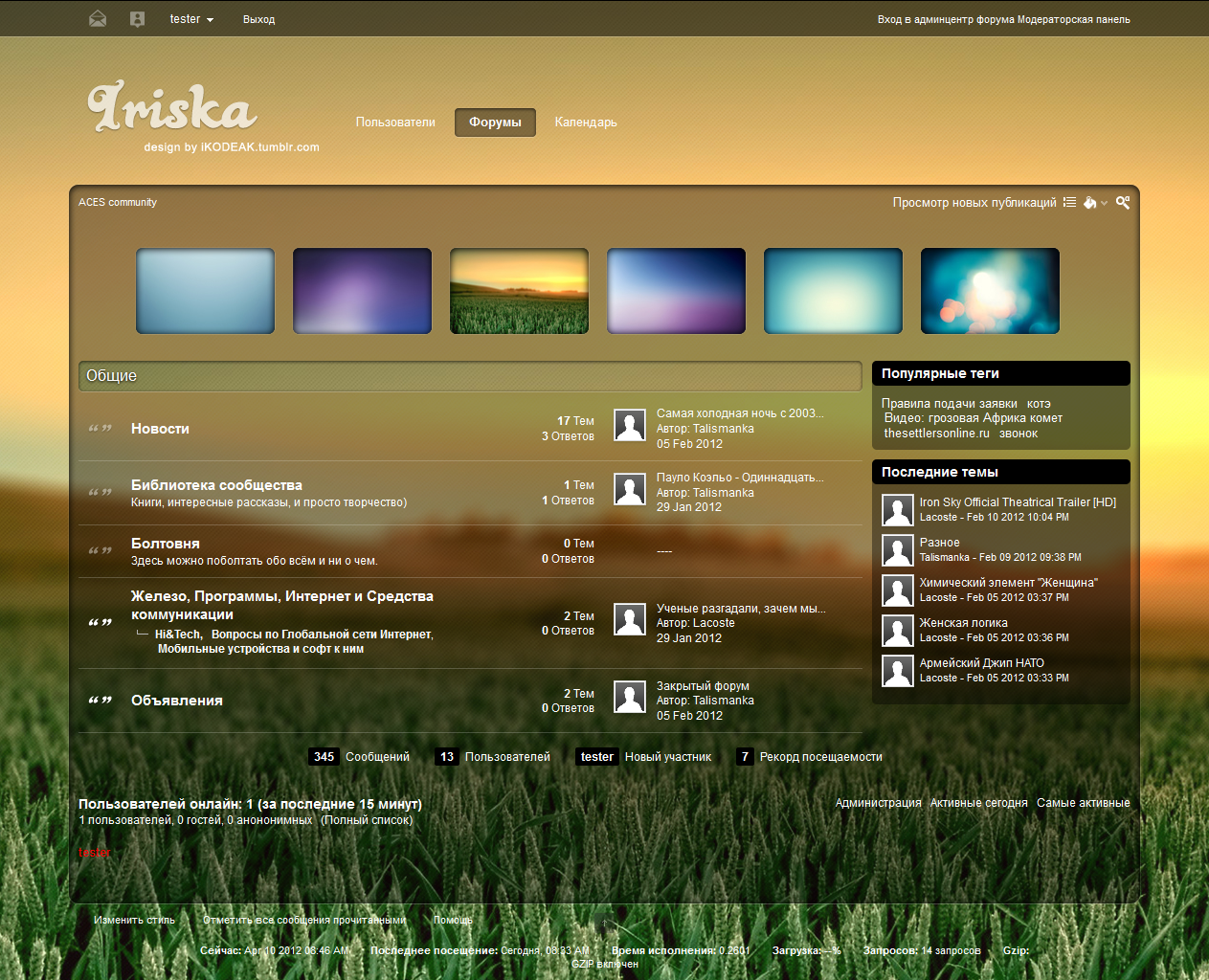The image size is (1209, 980).
Task: Click the Выход logout link
Action: (258, 19)
